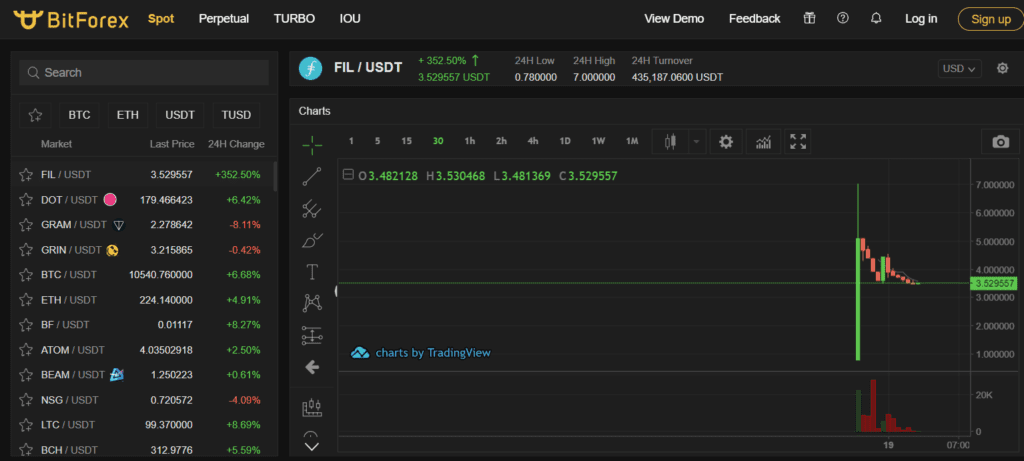Open chart settings gear in toolbar
Viewport: 1024px width, 461px height.
click(726, 141)
